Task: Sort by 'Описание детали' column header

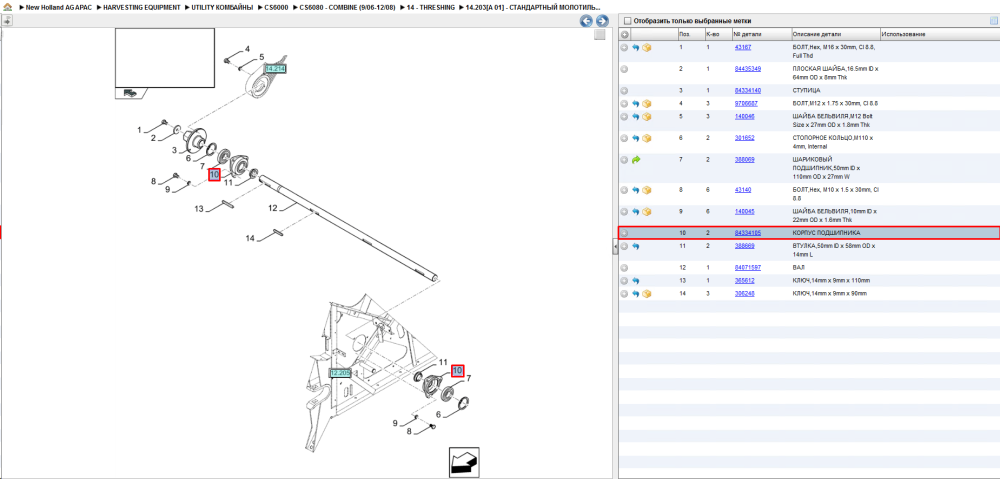Action: coord(835,34)
